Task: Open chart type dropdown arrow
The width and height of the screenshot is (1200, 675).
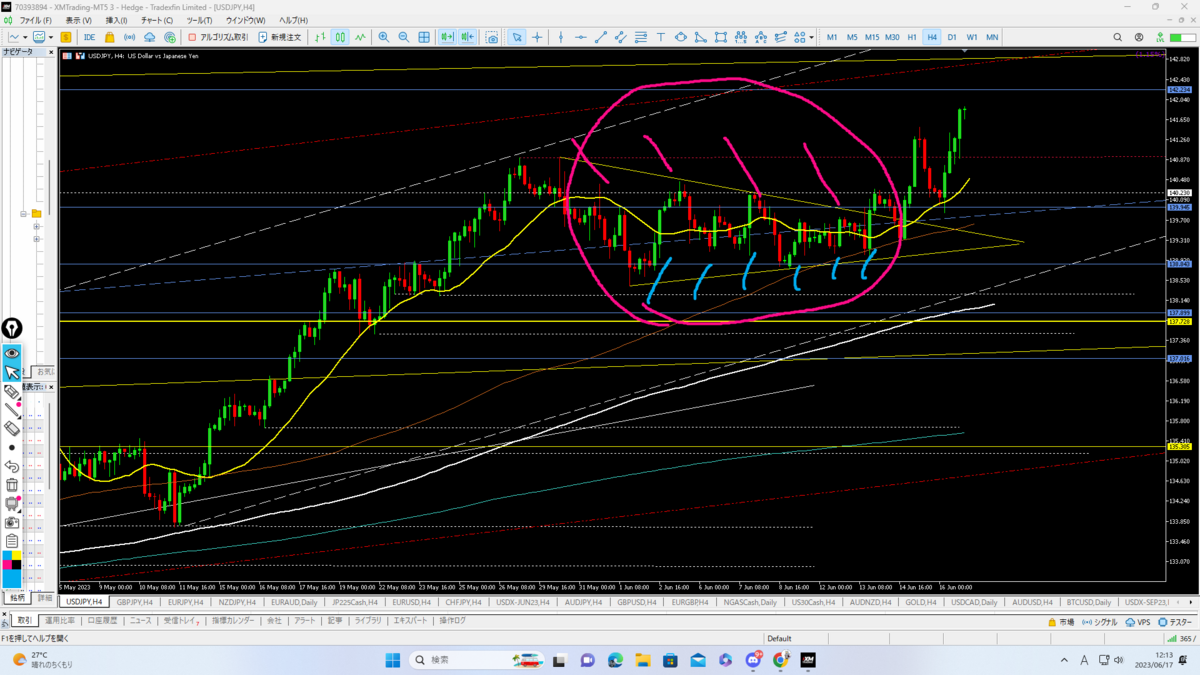Action: point(25,37)
